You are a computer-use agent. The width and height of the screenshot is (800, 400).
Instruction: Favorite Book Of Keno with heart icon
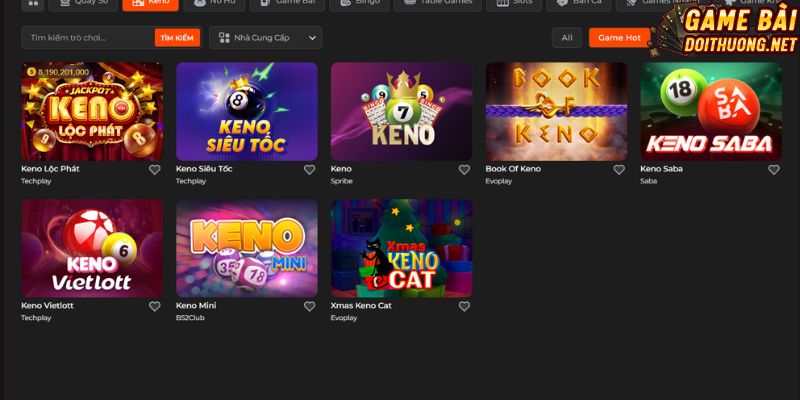point(619,170)
